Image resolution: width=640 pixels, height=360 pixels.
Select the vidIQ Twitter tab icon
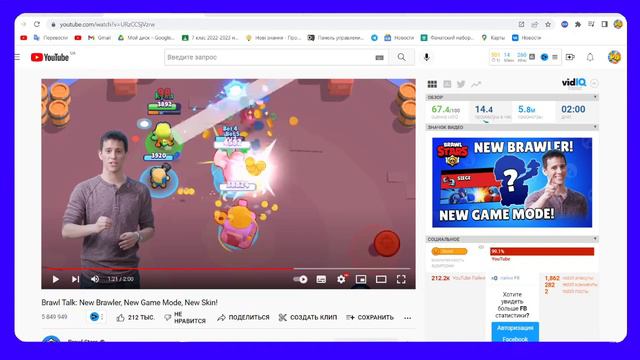[x=461, y=84]
